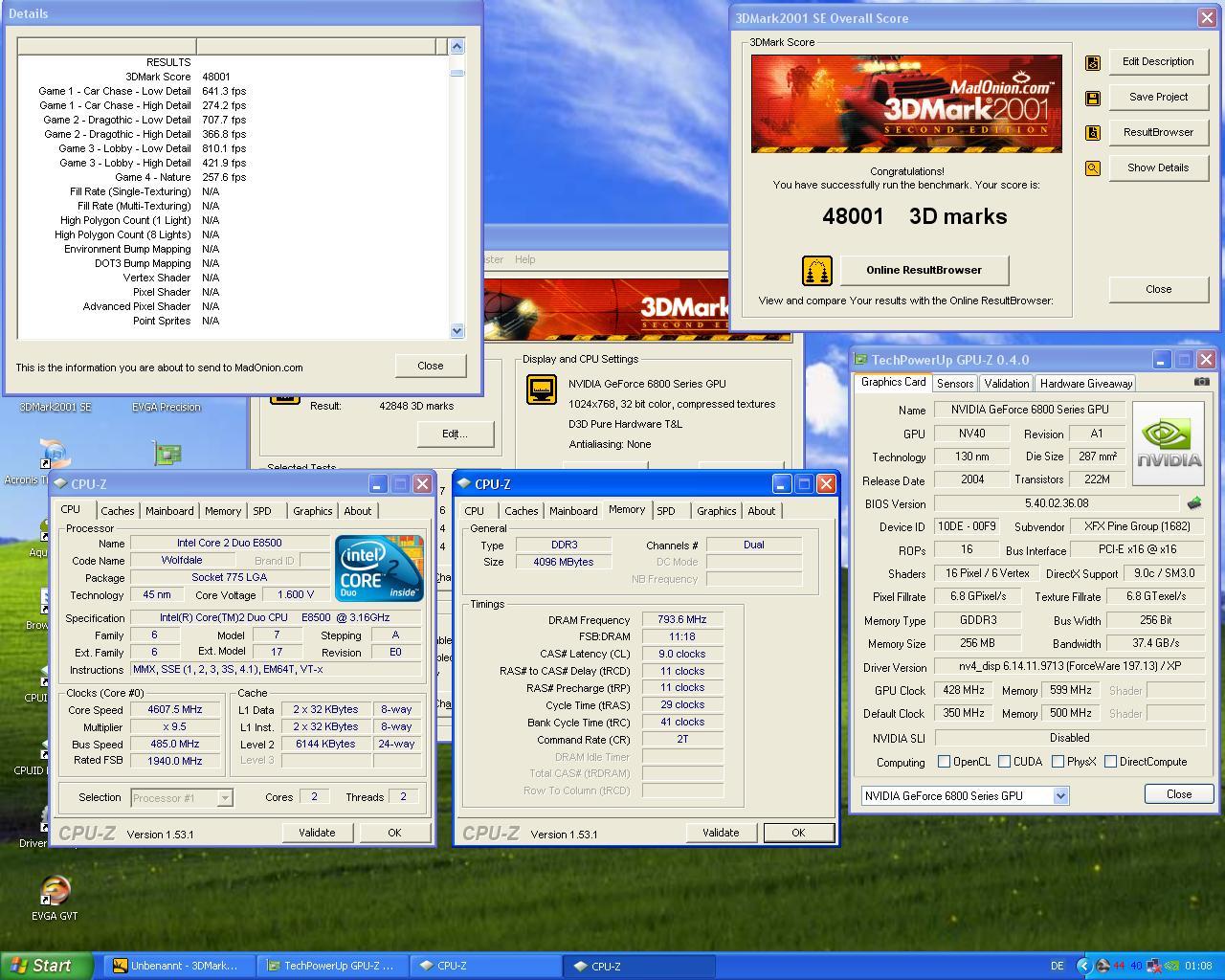Enable the CUDA checkbox
1225x980 pixels.
tap(1004, 762)
